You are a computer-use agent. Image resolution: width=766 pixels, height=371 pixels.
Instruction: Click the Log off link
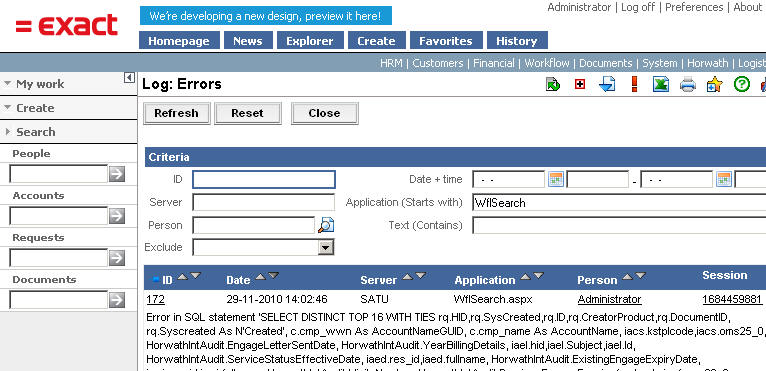638,7
